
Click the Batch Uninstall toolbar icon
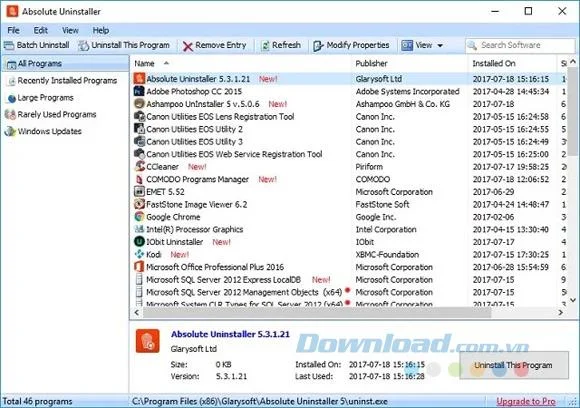click(9, 45)
